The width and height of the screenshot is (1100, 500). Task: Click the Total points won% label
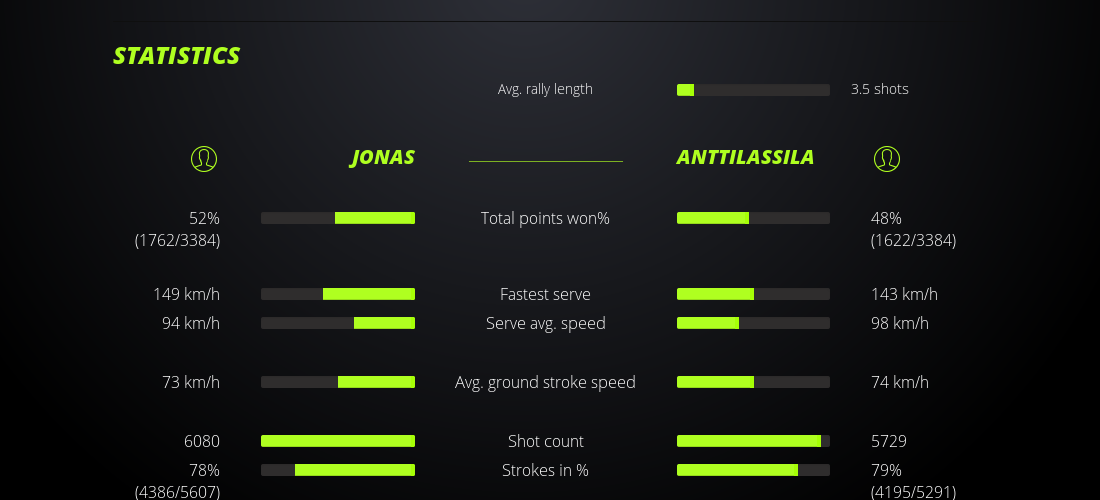click(545, 218)
